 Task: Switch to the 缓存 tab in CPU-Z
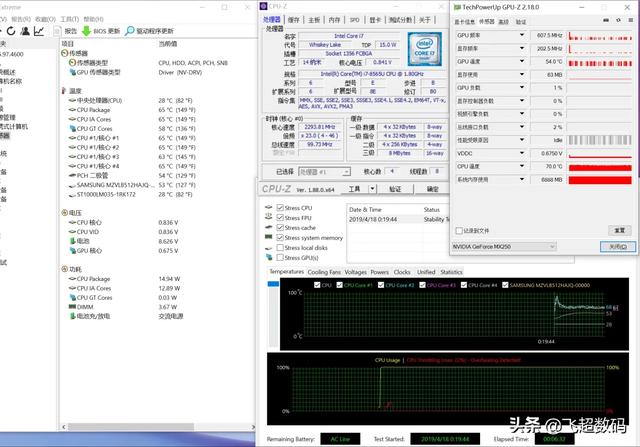[293, 20]
